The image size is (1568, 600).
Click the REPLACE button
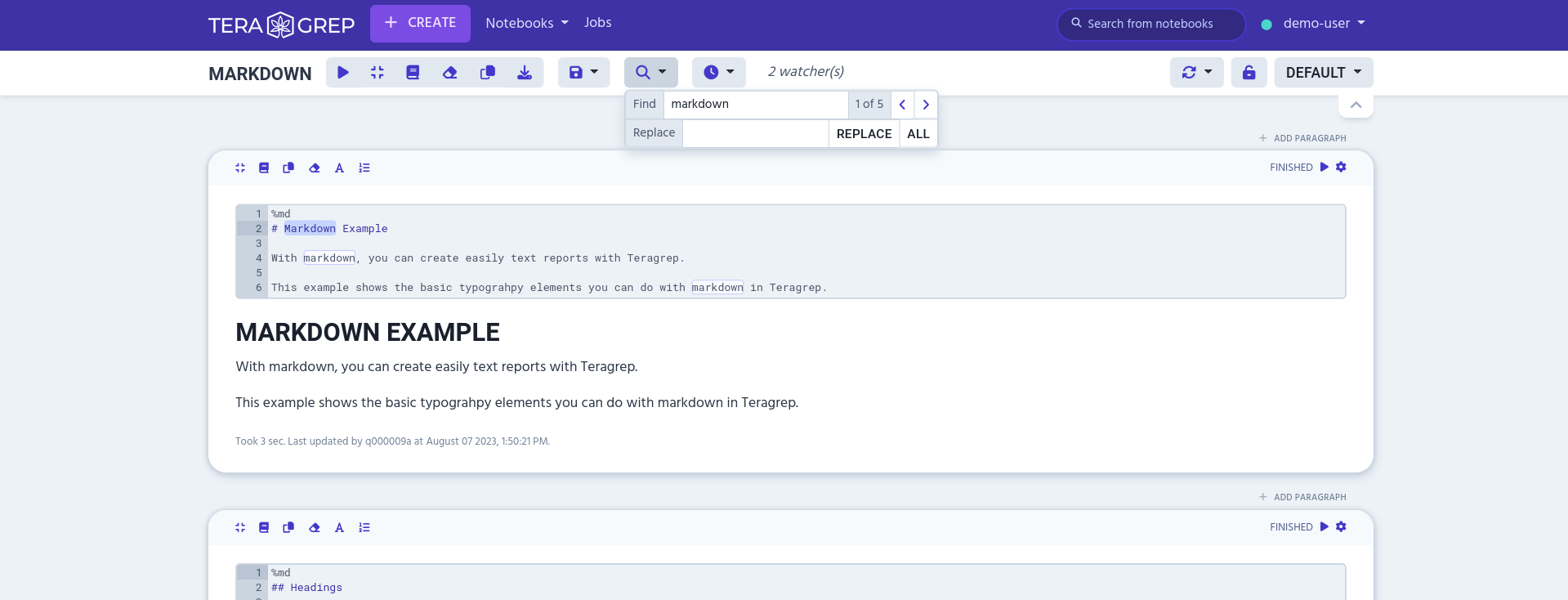(x=864, y=133)
